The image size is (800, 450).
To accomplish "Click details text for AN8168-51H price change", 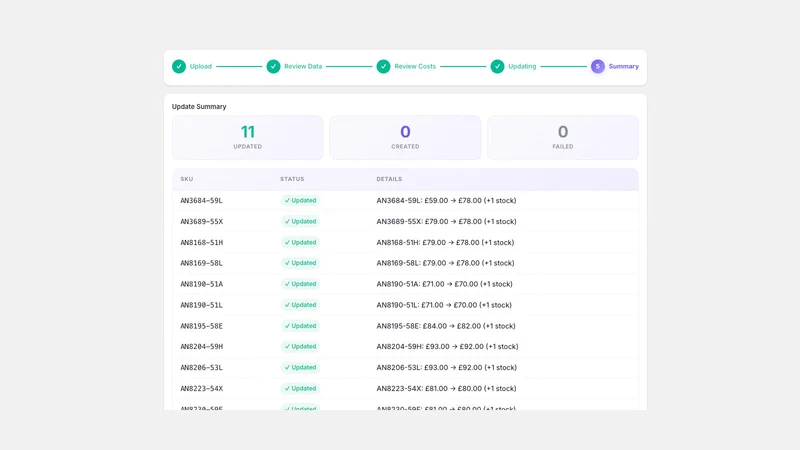I will (445, 242).
